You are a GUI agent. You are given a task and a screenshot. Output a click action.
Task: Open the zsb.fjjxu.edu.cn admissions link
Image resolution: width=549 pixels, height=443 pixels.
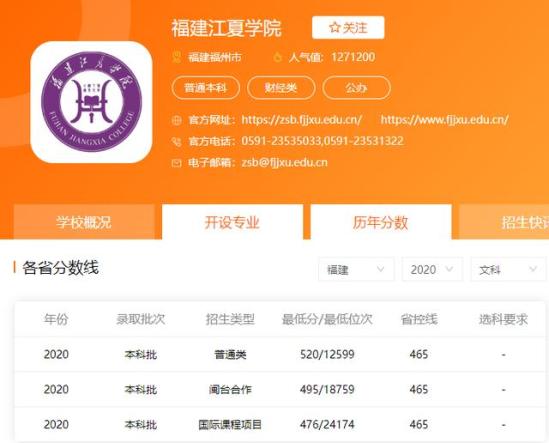click(301, 120)
